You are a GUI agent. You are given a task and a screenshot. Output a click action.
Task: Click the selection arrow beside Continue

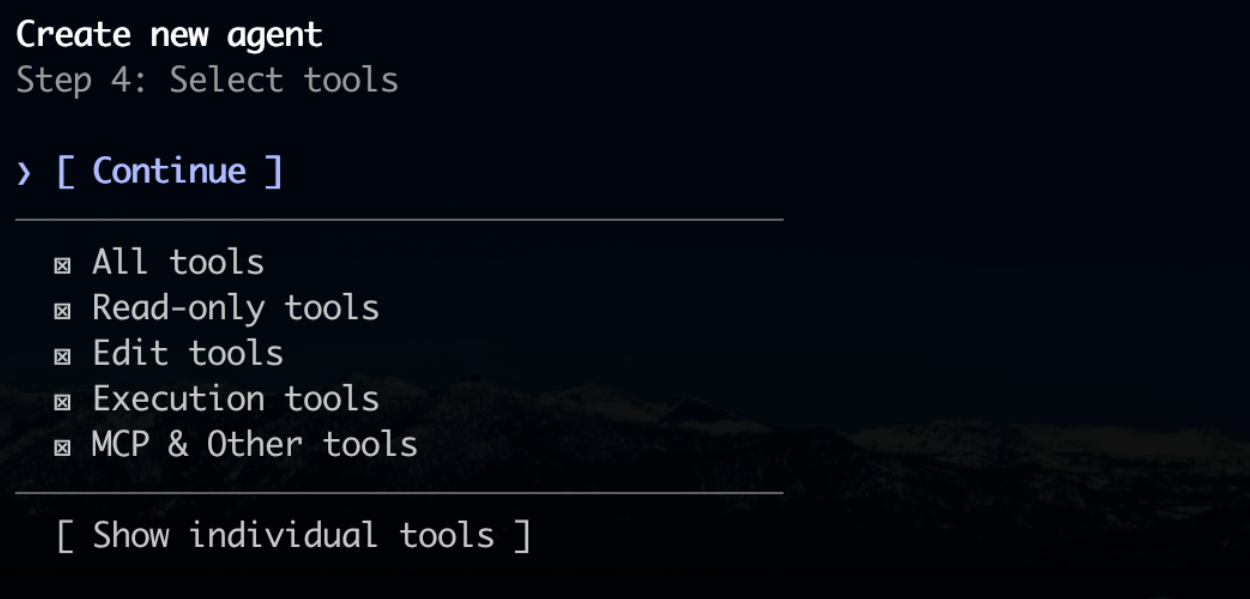tap(24, 173)
